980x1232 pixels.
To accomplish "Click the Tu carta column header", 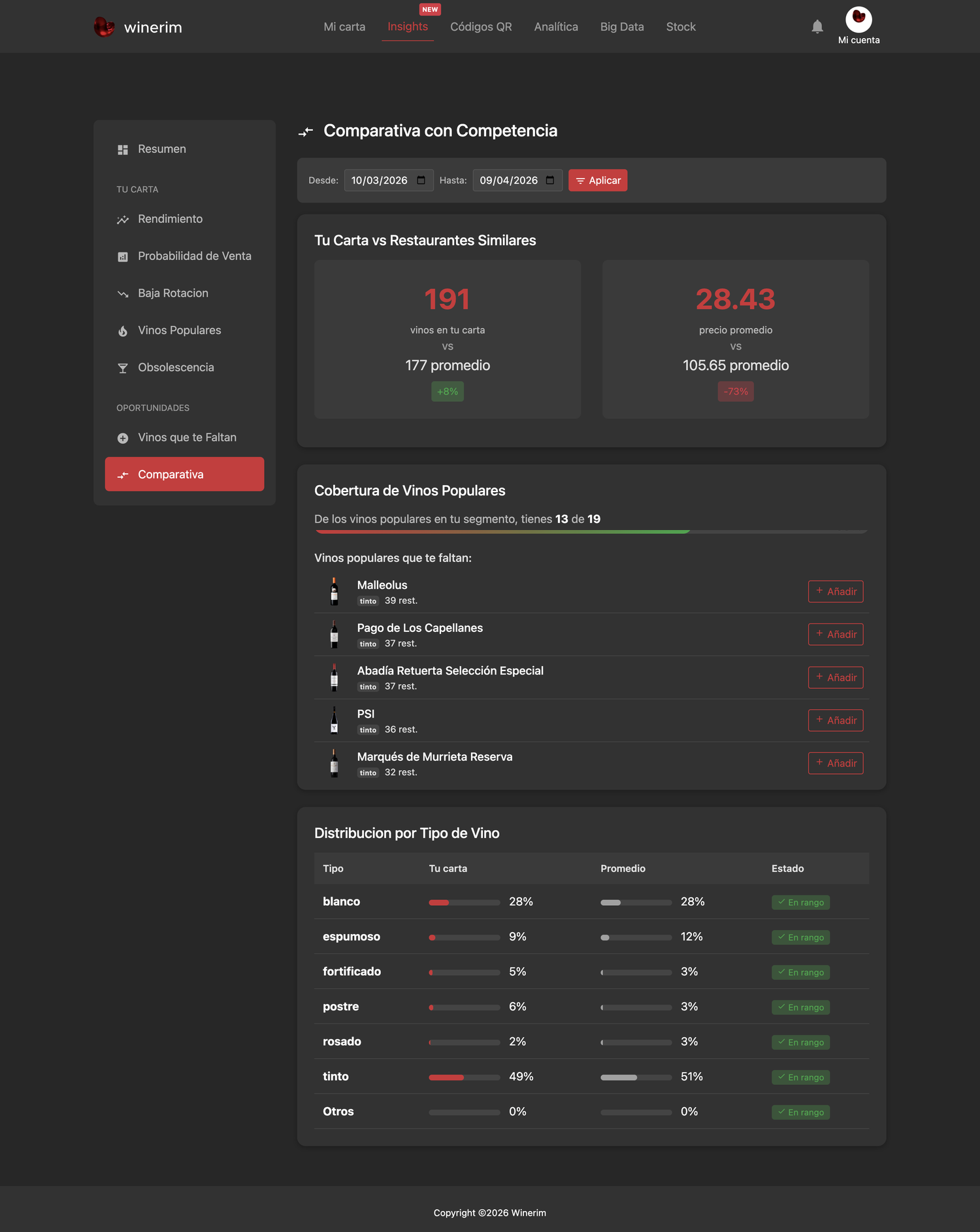I will 448,869.
